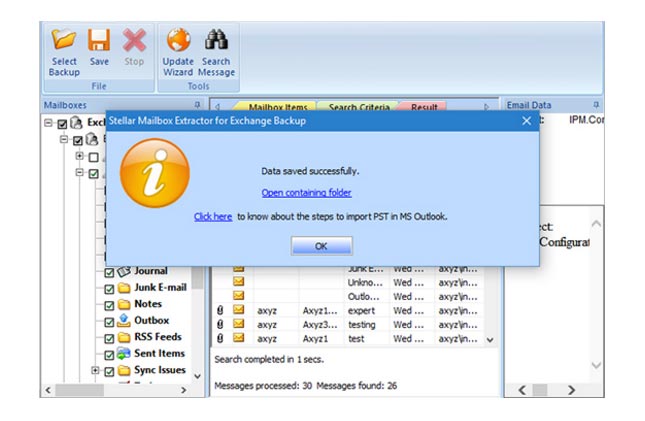Select the 'Axyz3...' cell in the list
Image resolution: width=645 pixels, height=421 pixels.
coord(320,324)
